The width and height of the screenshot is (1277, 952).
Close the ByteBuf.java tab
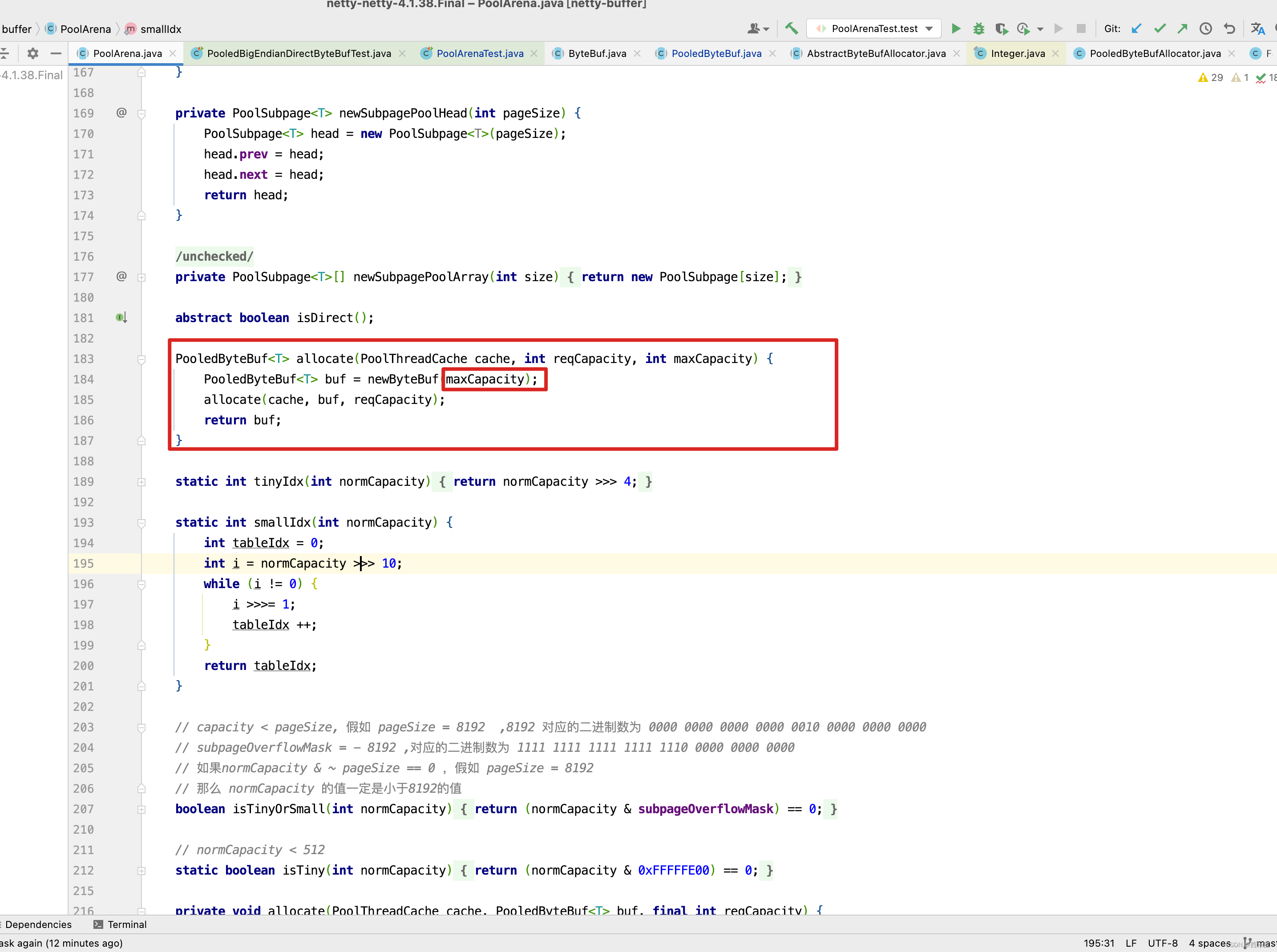click(637, 53)
